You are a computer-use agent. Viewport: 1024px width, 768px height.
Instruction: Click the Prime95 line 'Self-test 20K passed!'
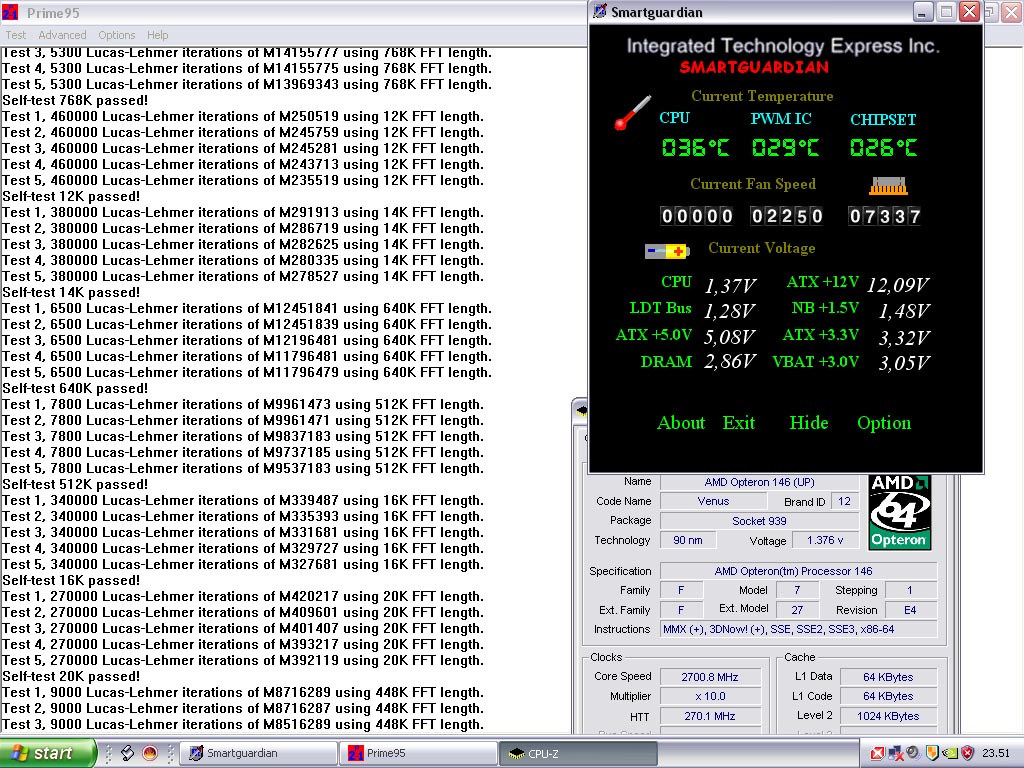coord(71,677)
